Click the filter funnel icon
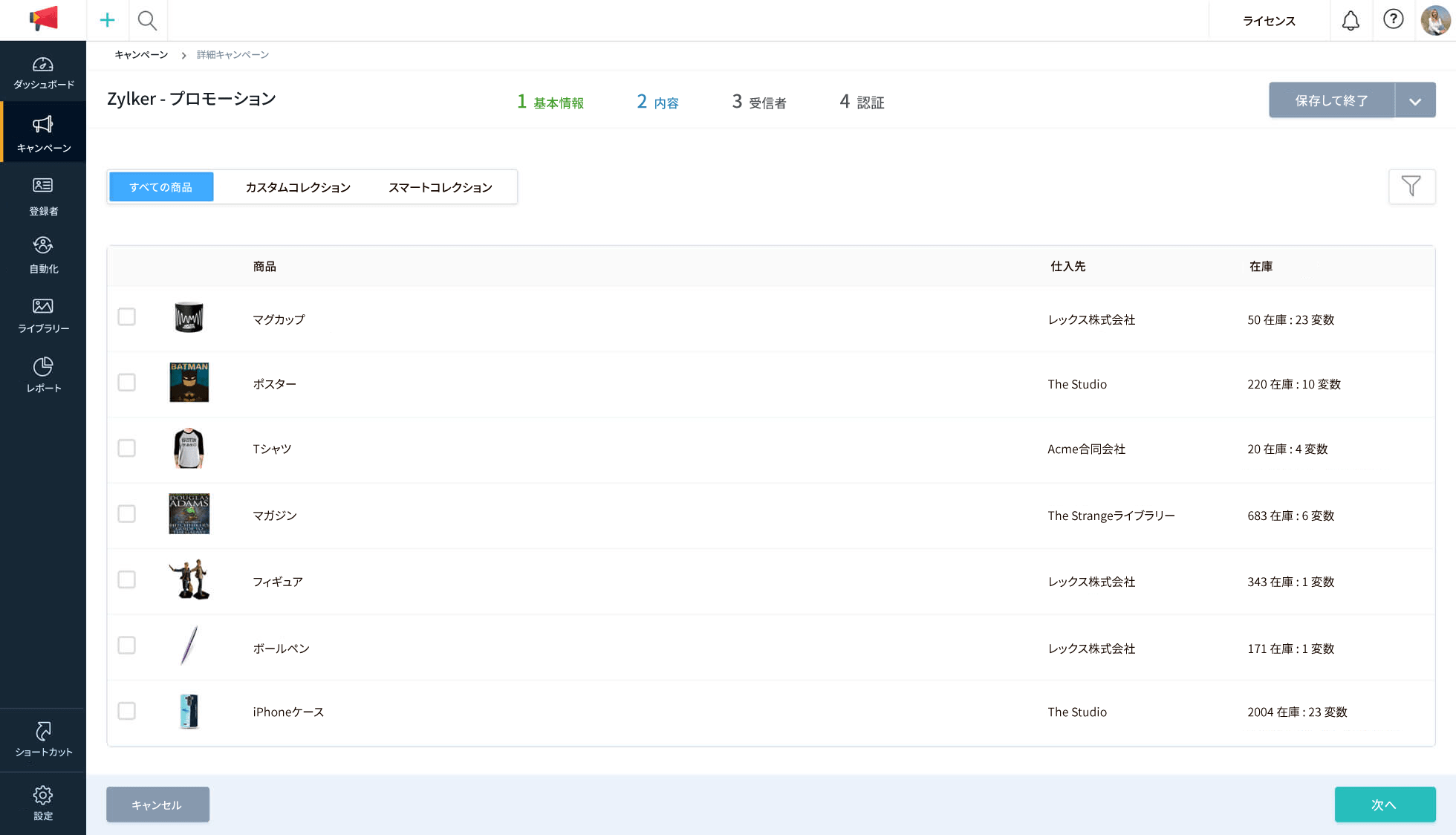The image size is (1456, 835). 1411,186
